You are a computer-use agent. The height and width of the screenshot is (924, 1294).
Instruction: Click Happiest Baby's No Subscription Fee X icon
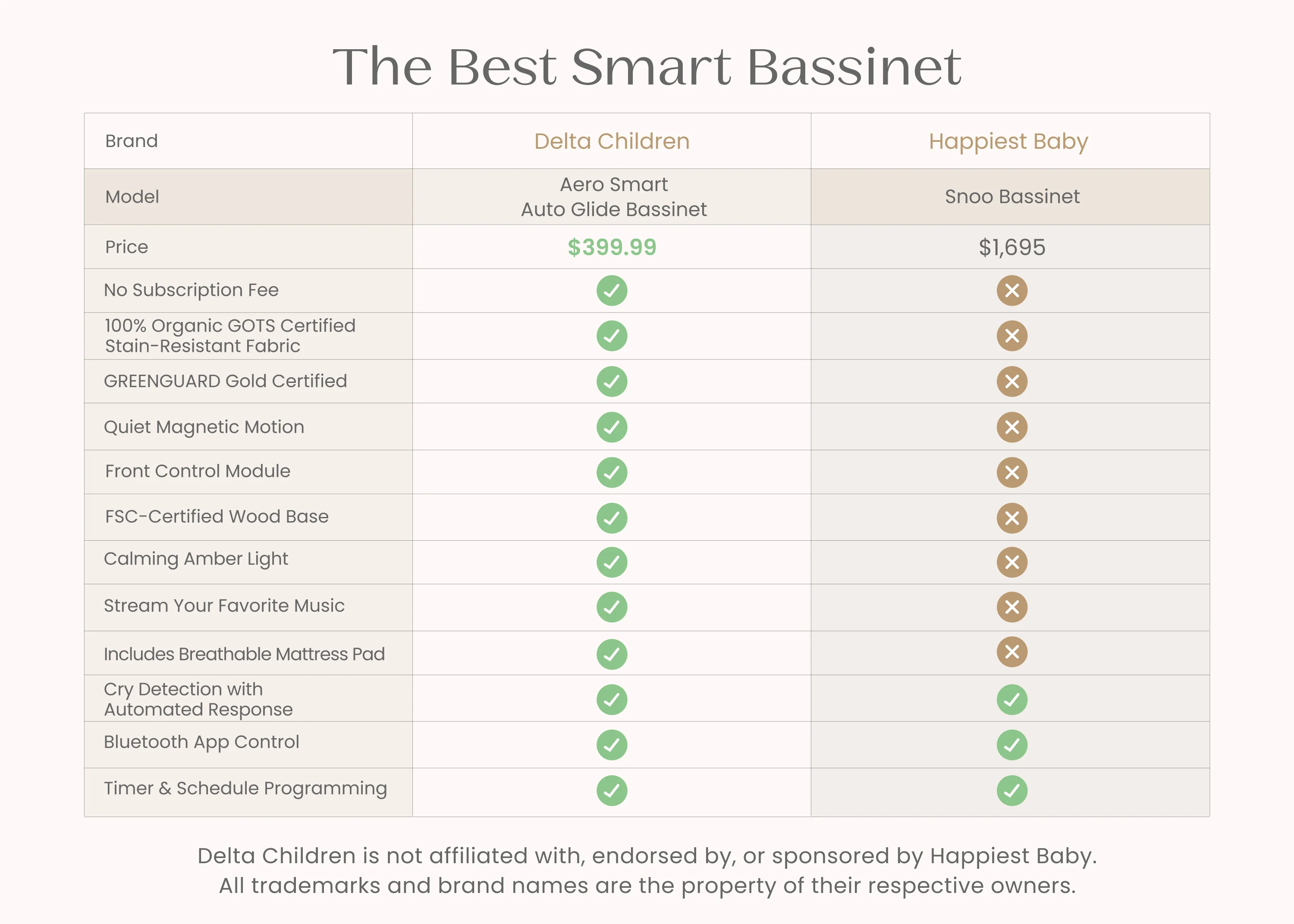(1012, 291)
